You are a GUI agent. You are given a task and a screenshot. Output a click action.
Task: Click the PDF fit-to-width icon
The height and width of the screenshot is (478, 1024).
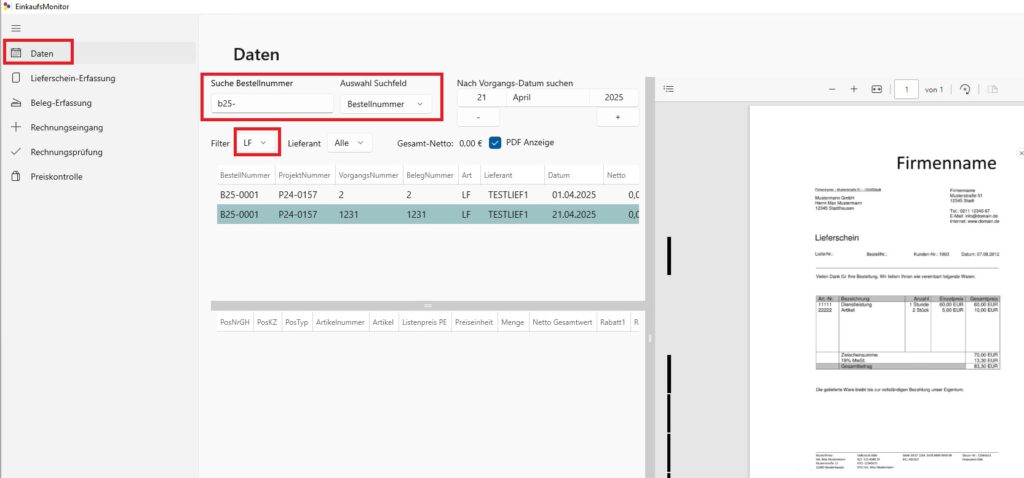(877, 89)
